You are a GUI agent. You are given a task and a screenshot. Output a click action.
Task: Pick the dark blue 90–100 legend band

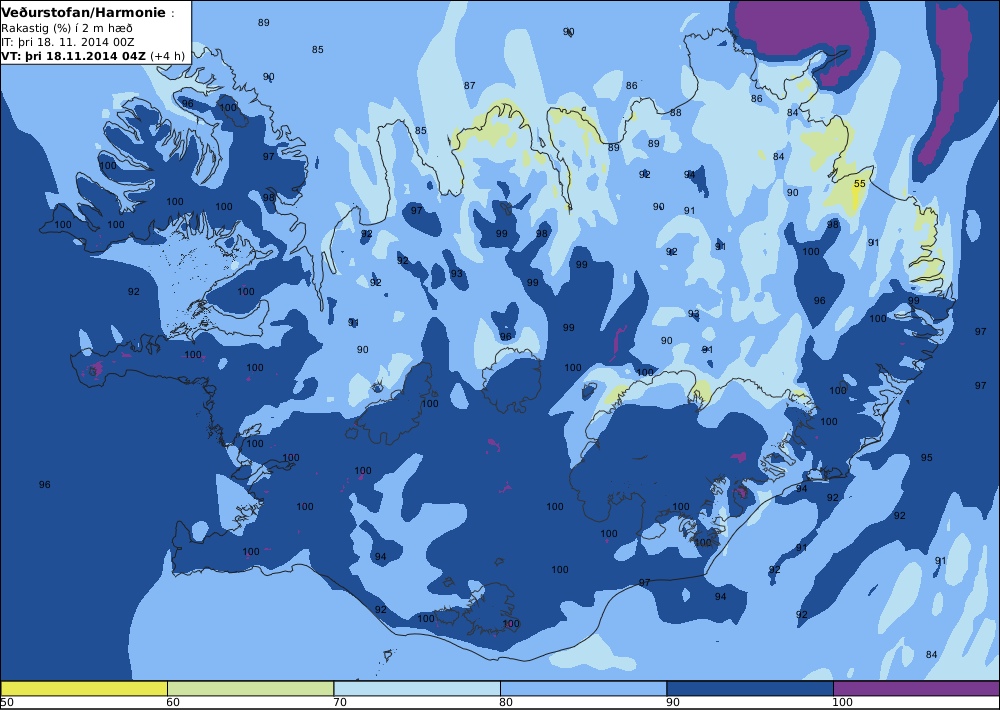click(750, 688)
